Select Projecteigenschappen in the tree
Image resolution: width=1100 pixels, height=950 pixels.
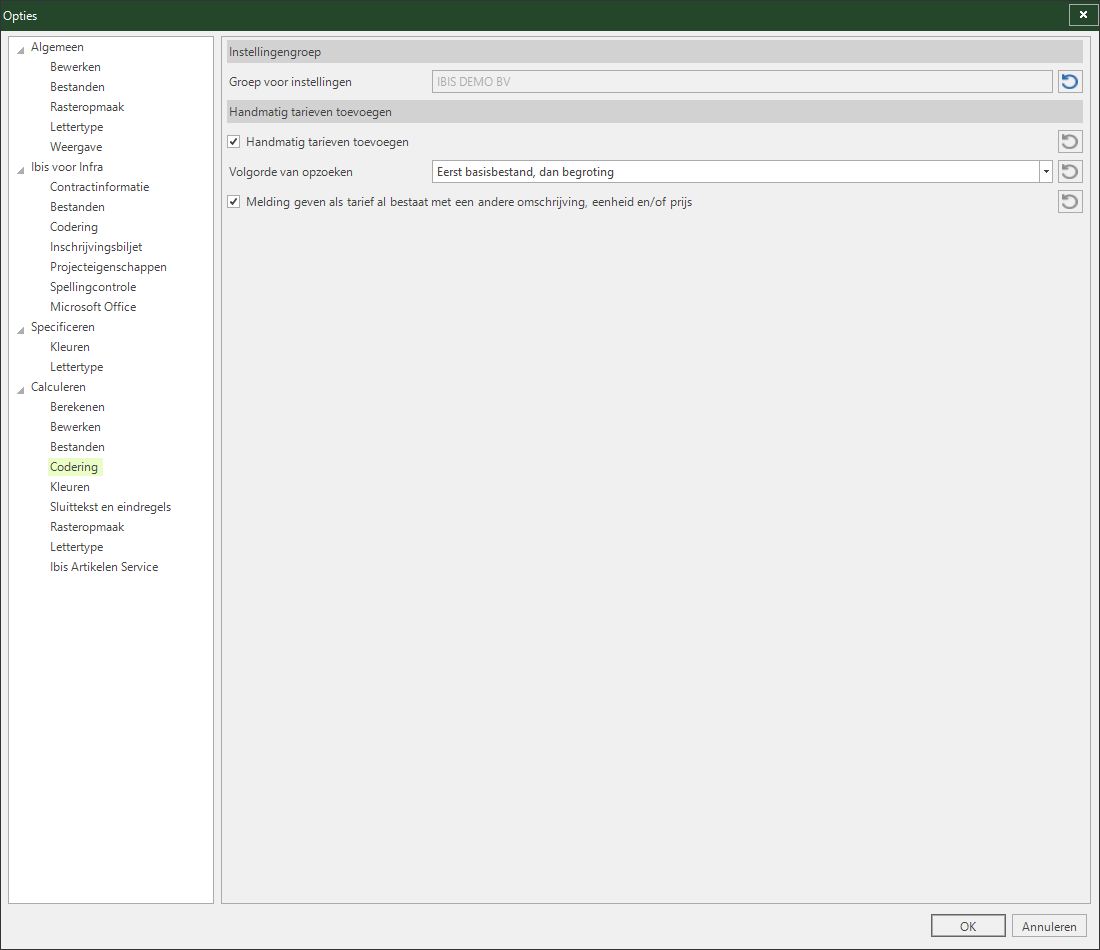pos(108,267)
